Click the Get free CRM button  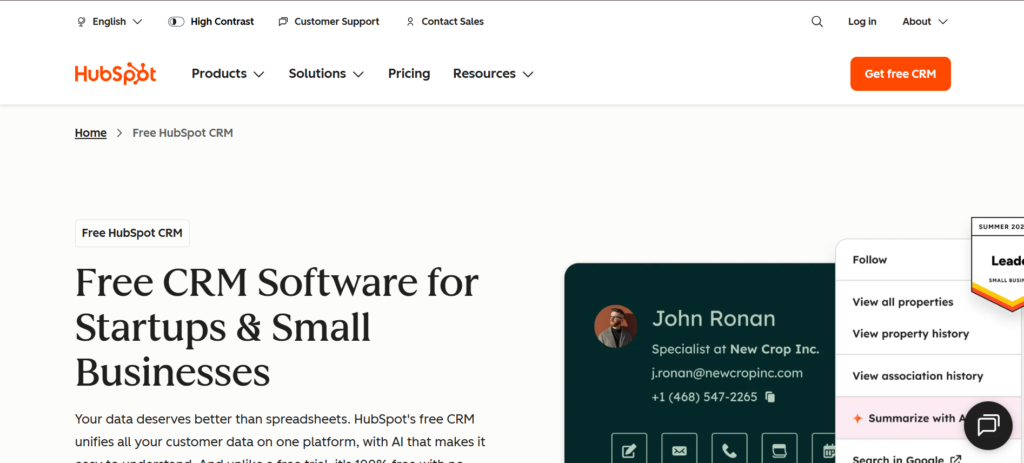coord(900,74)
